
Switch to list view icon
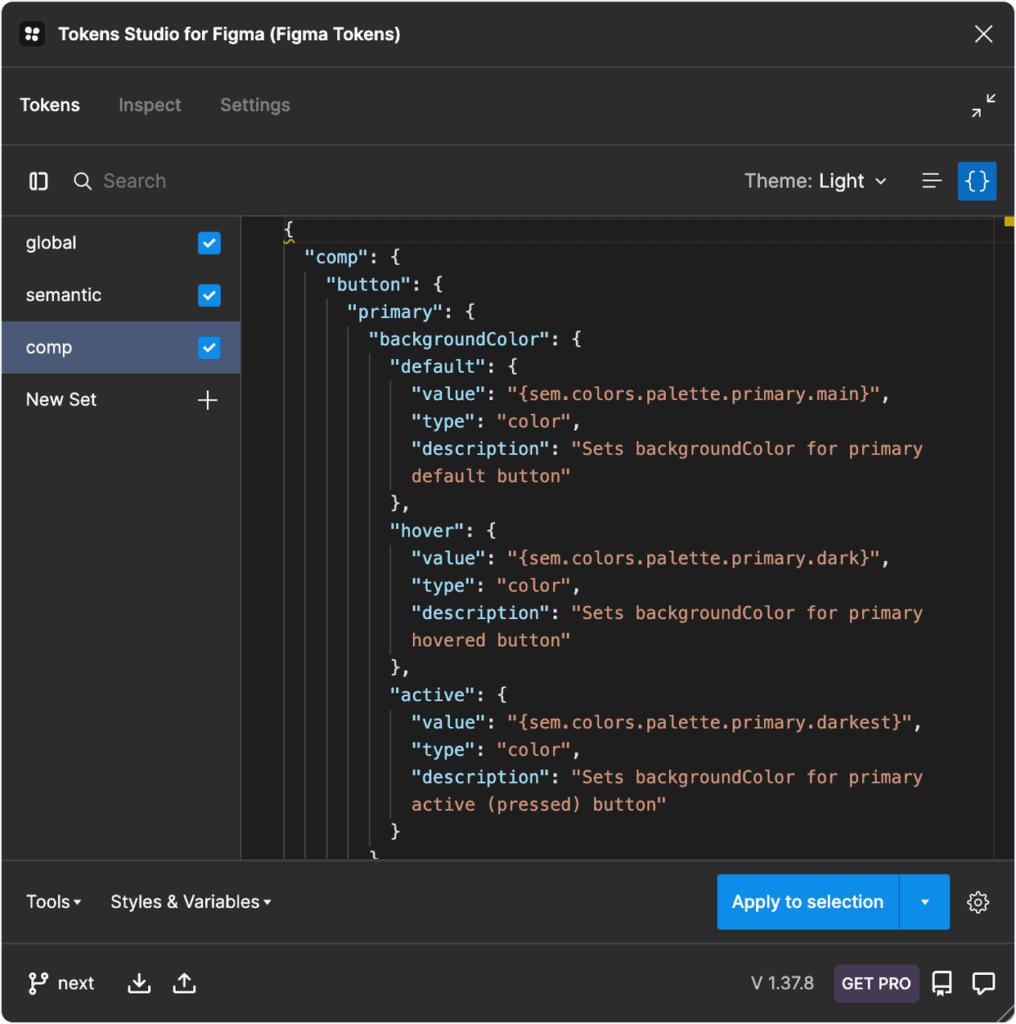pyautogui.click(x=931, y=181)
